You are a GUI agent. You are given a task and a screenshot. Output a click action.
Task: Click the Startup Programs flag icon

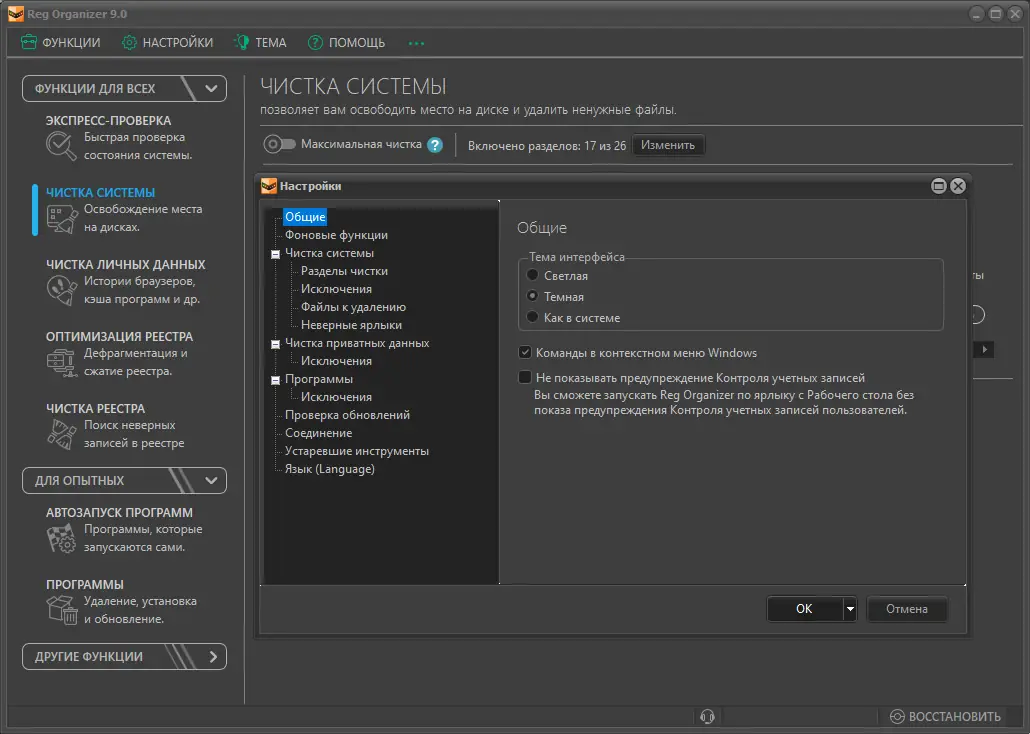pyautogui.click(x=62, y=539)
